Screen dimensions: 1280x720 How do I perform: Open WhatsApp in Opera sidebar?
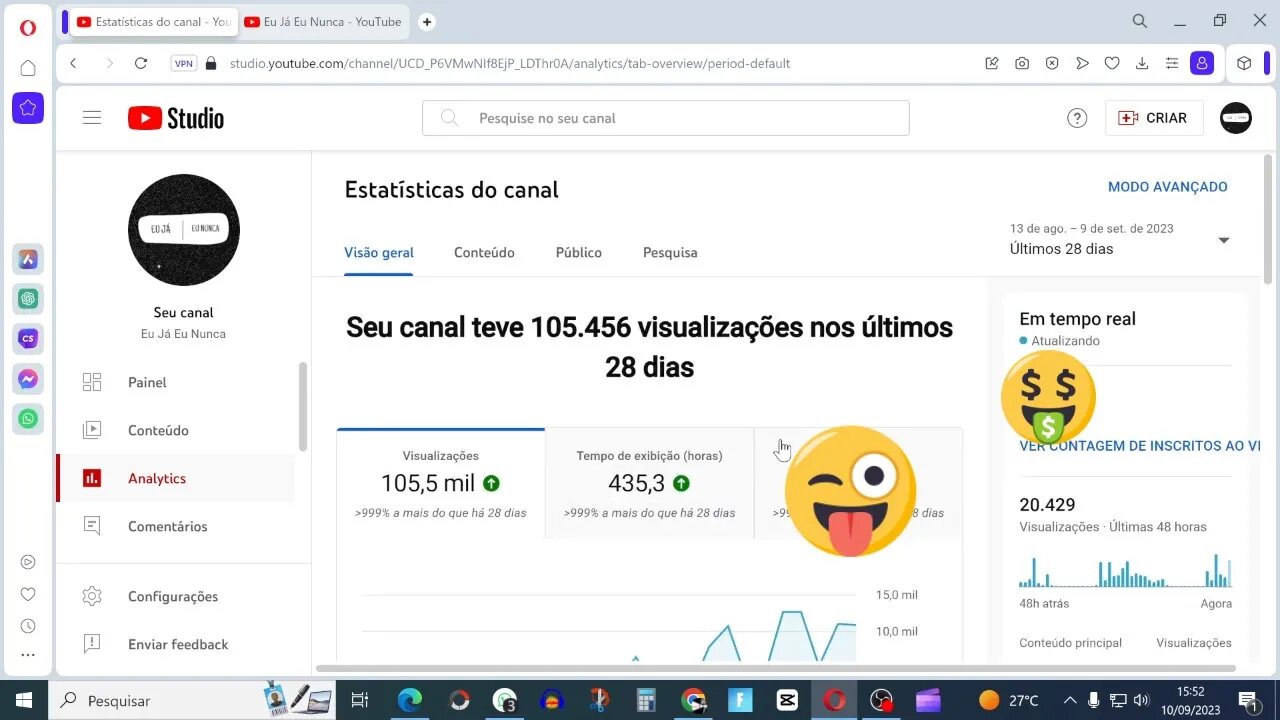[x=28, y=419]
